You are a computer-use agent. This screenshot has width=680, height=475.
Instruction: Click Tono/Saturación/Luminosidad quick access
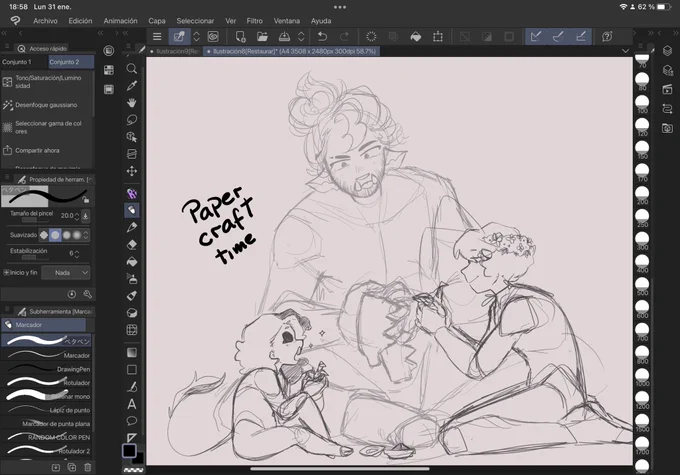pyautogui.click(x=47, y=82)
